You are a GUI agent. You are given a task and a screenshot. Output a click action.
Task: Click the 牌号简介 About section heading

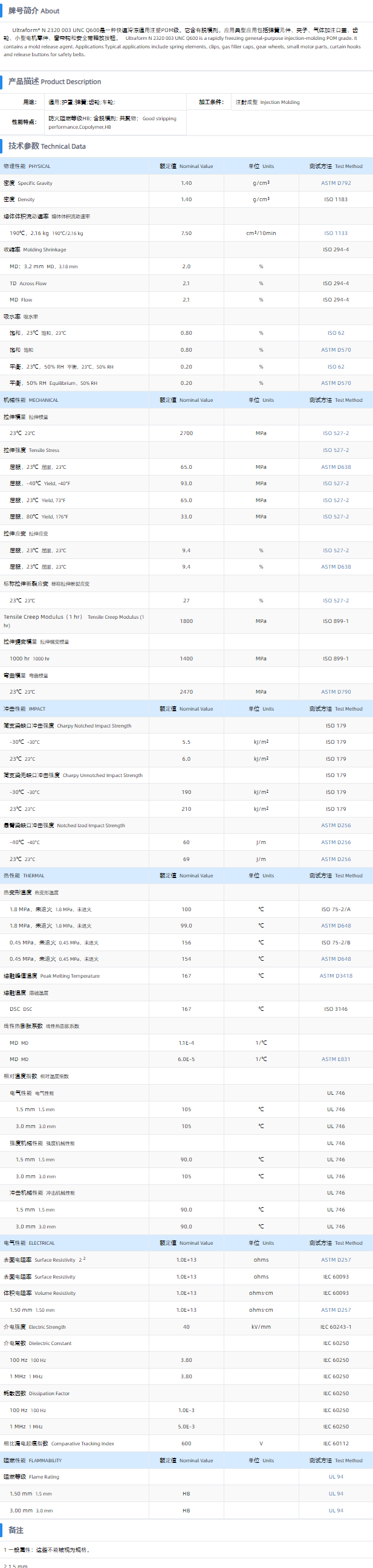coord(33,10)
